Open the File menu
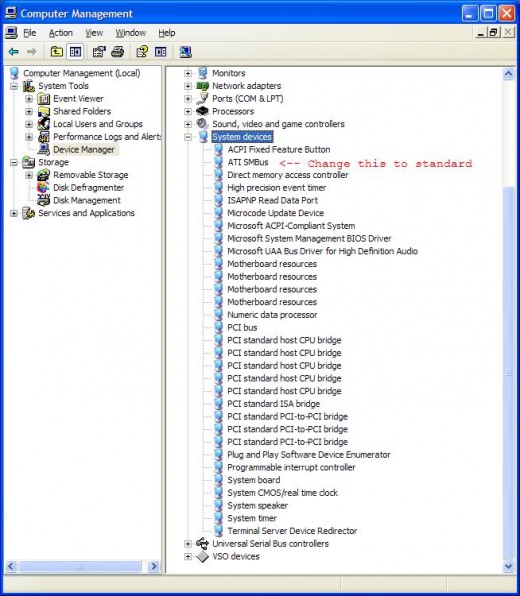This screenshot has width=520, height=596. coord(30,33)
